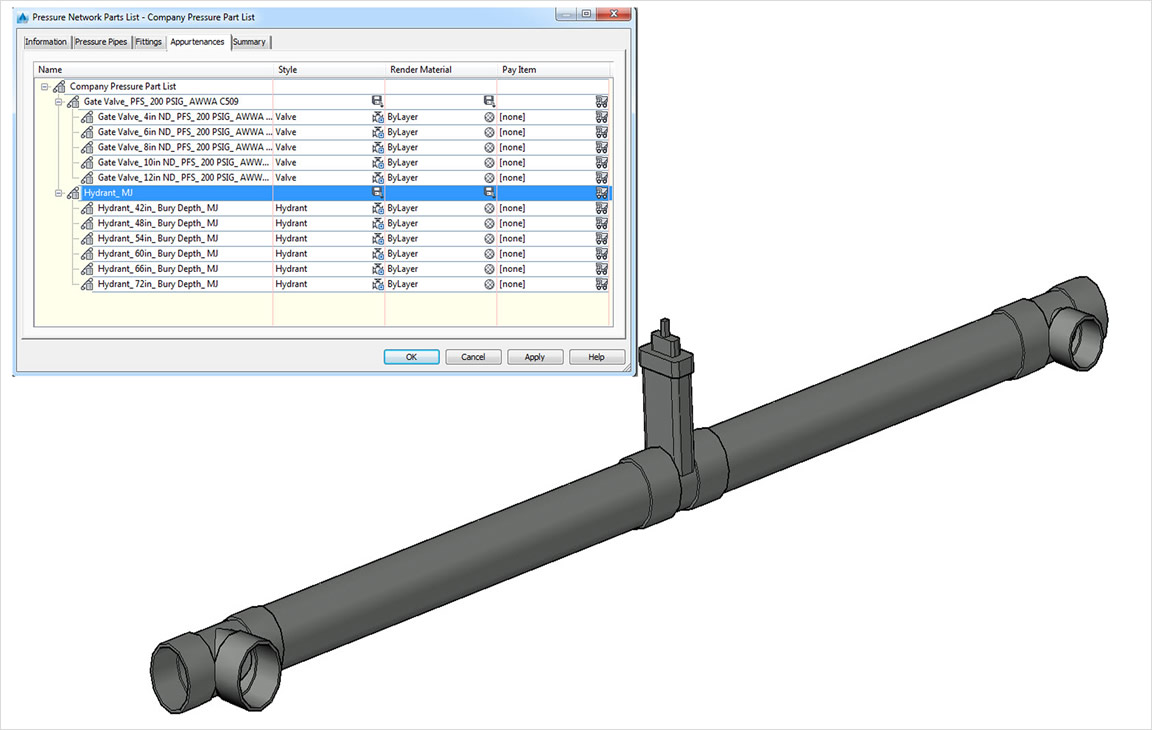Select the Company Pressure Part List root item
Screen dimensions: 1152x730
point(123,87)
